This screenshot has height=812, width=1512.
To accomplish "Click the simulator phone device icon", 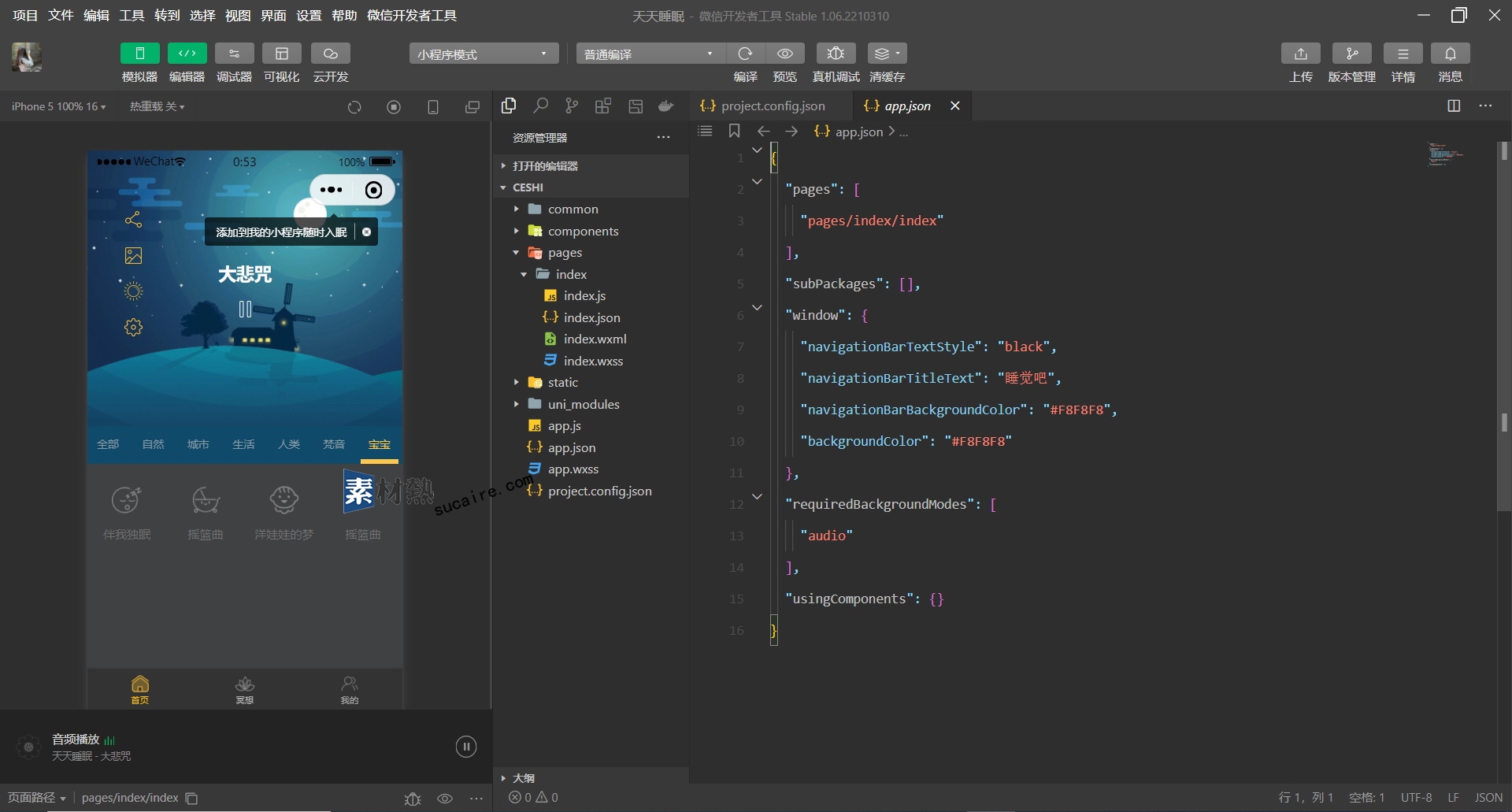I will [x=433, y=107].
